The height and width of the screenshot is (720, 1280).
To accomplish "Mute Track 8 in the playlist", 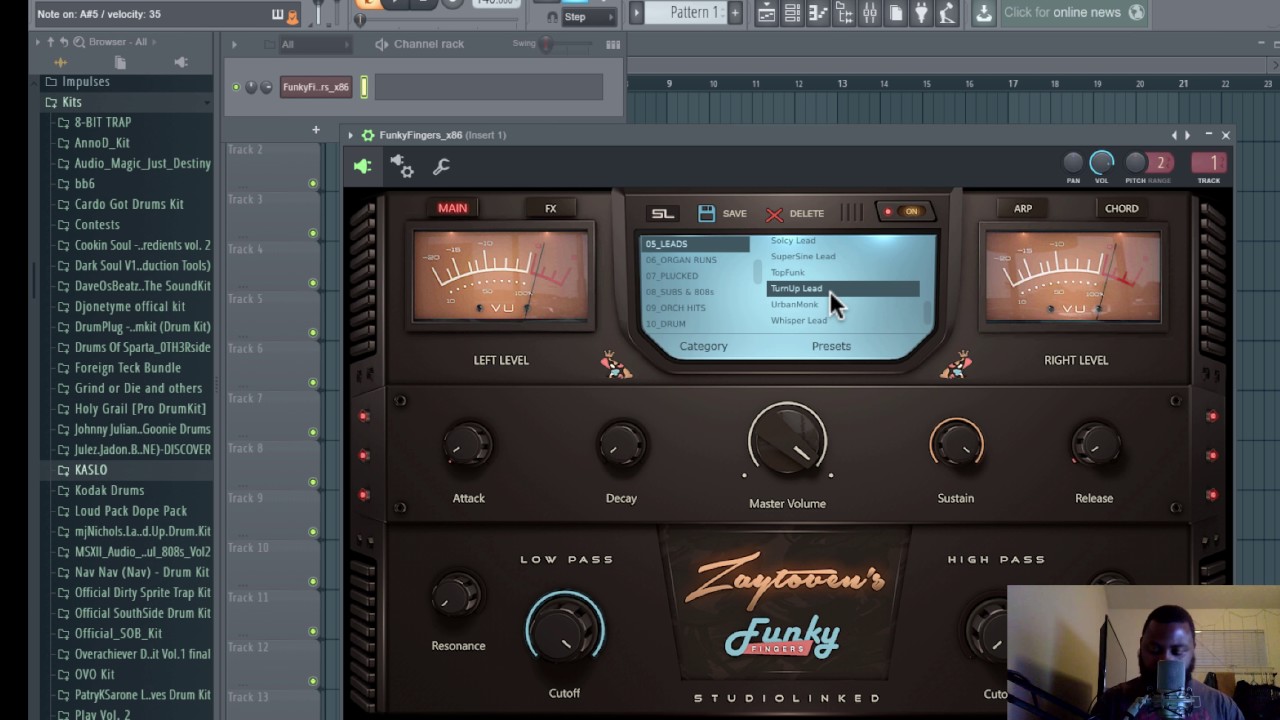I will (x=313, y=482).
